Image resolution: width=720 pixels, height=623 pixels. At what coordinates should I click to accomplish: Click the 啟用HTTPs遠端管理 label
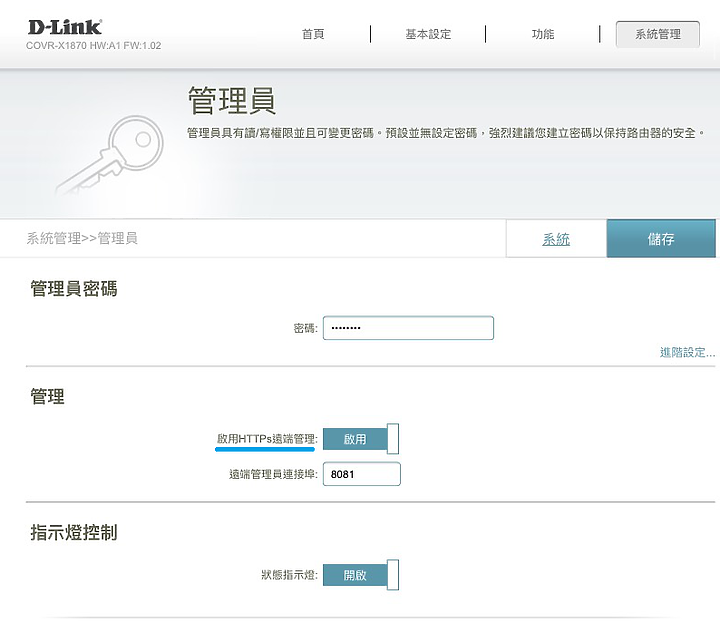(267, 439)
